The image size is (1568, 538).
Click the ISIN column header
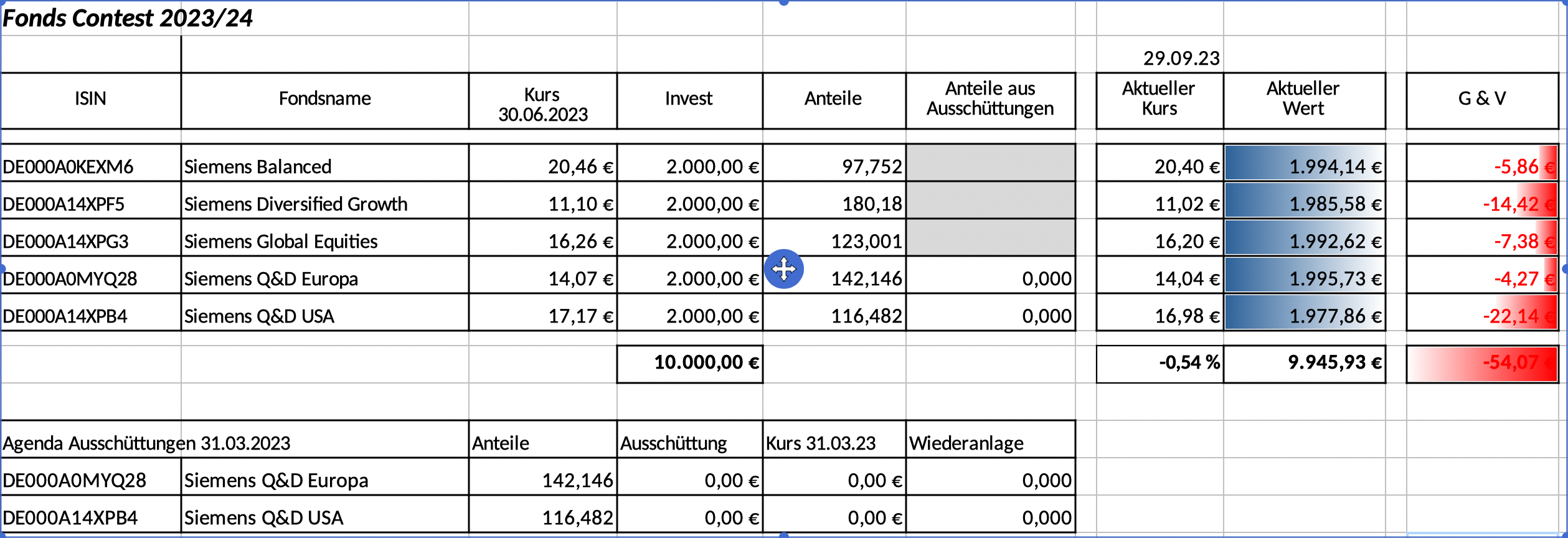pyautogui.click(x=91, y=99)
